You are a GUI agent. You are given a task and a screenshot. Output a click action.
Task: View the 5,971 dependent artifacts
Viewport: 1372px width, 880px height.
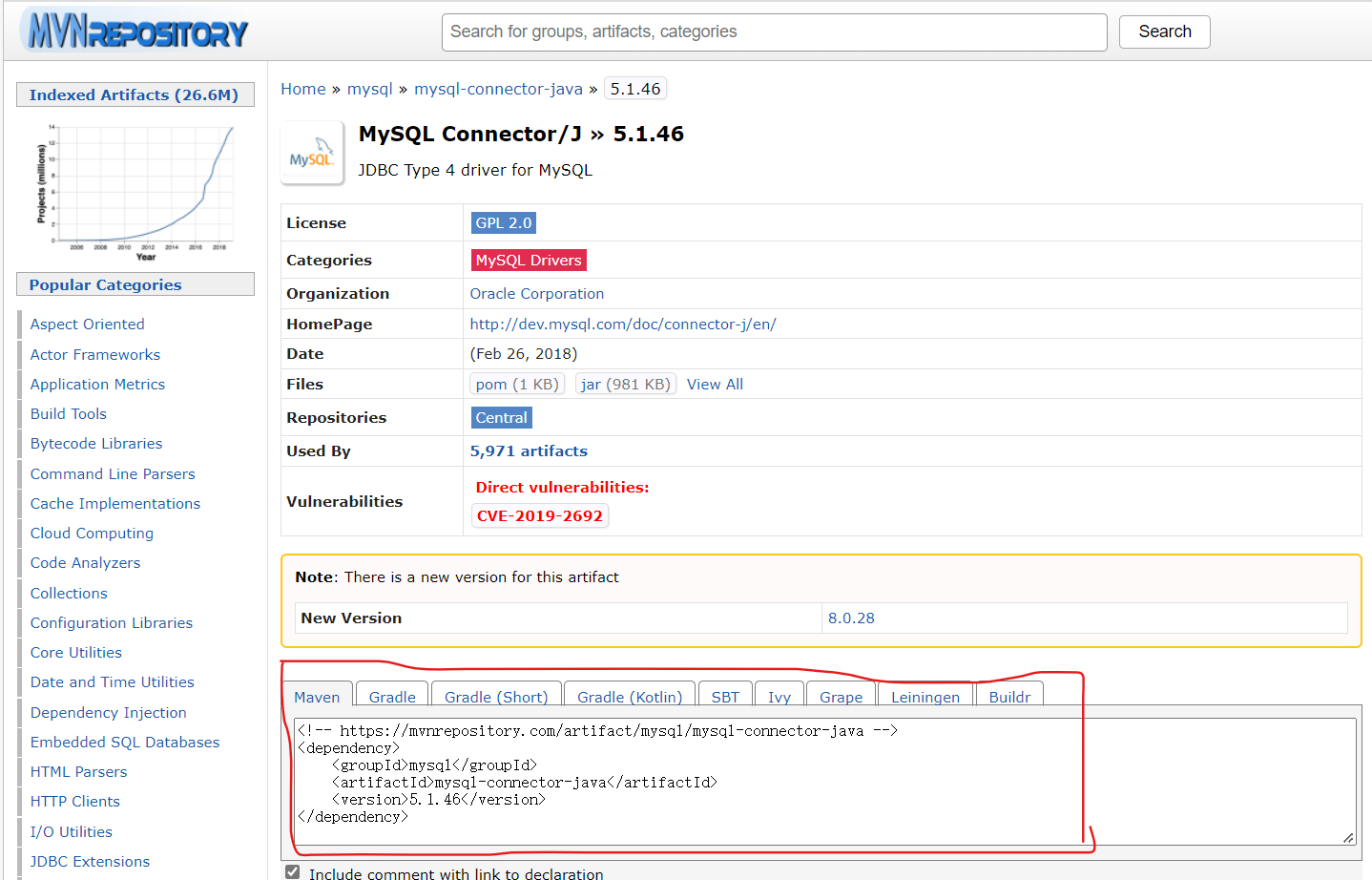pos(530,450)
